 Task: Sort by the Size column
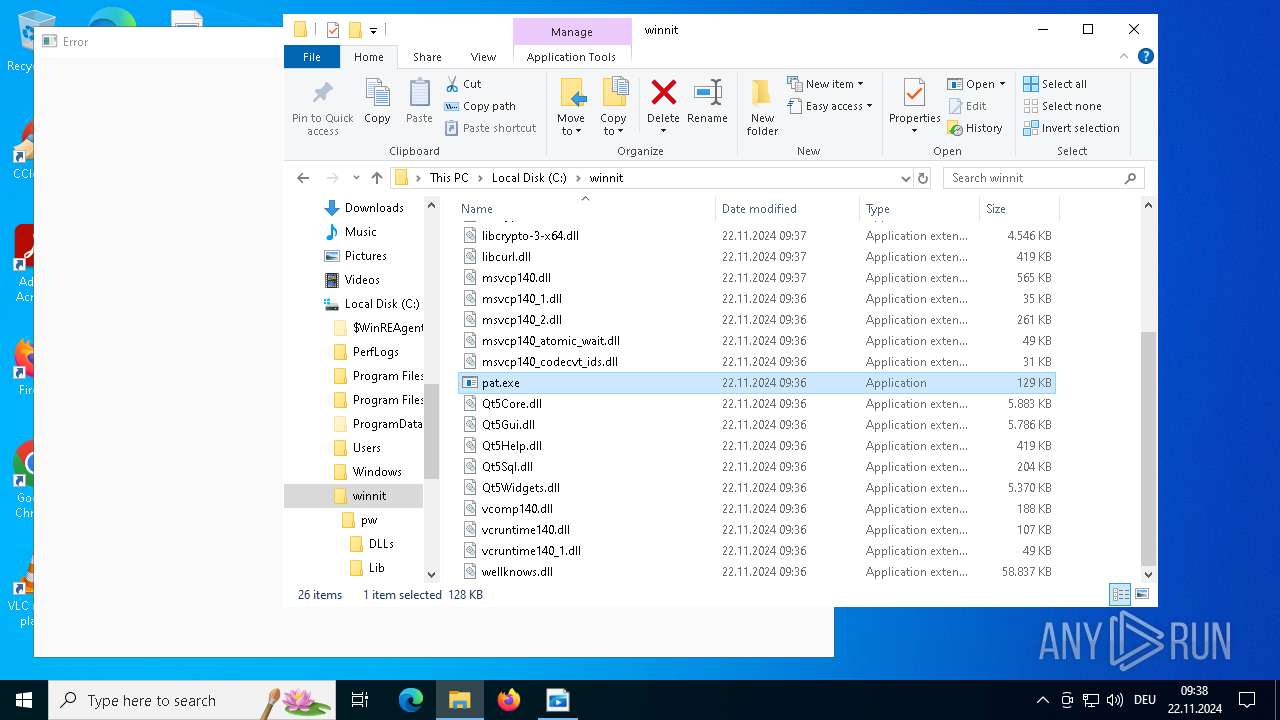(1018, 209)
